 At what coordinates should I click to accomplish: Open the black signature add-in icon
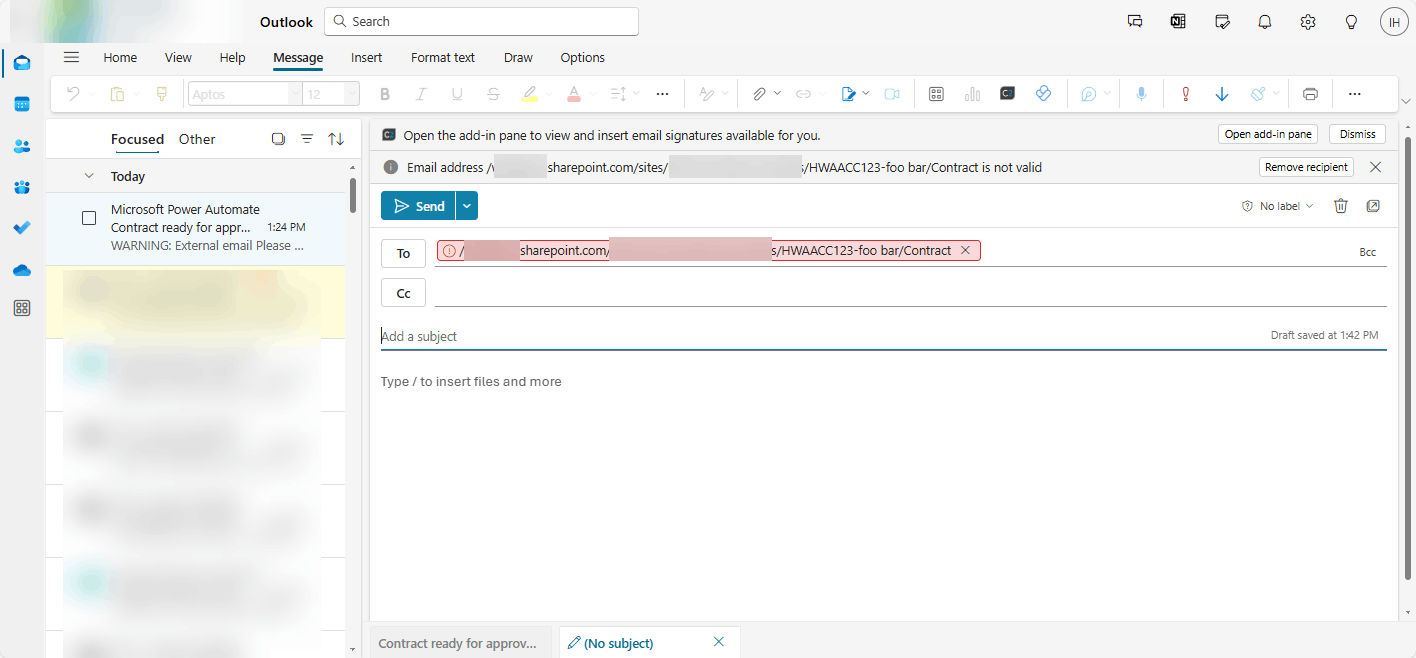click(1008, 93)
